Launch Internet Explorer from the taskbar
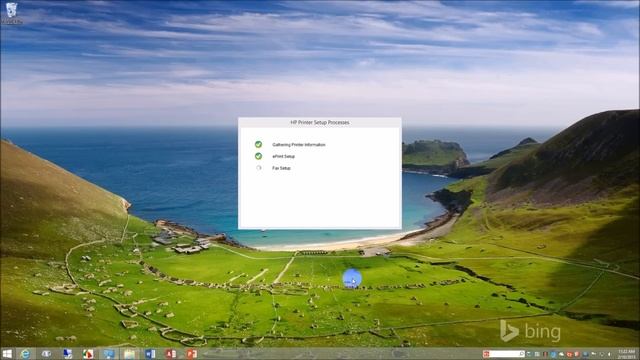This screenshot has width=640, height=360. click(25, 354)
